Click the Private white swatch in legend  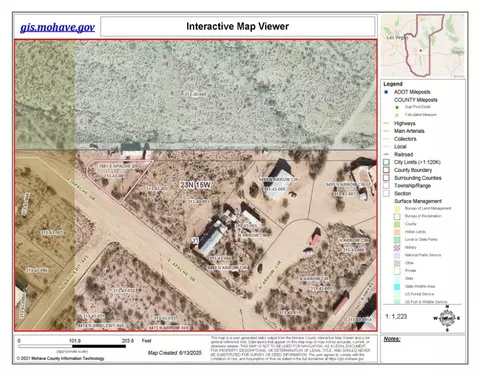pyautogui.click(x=397, y=271)
